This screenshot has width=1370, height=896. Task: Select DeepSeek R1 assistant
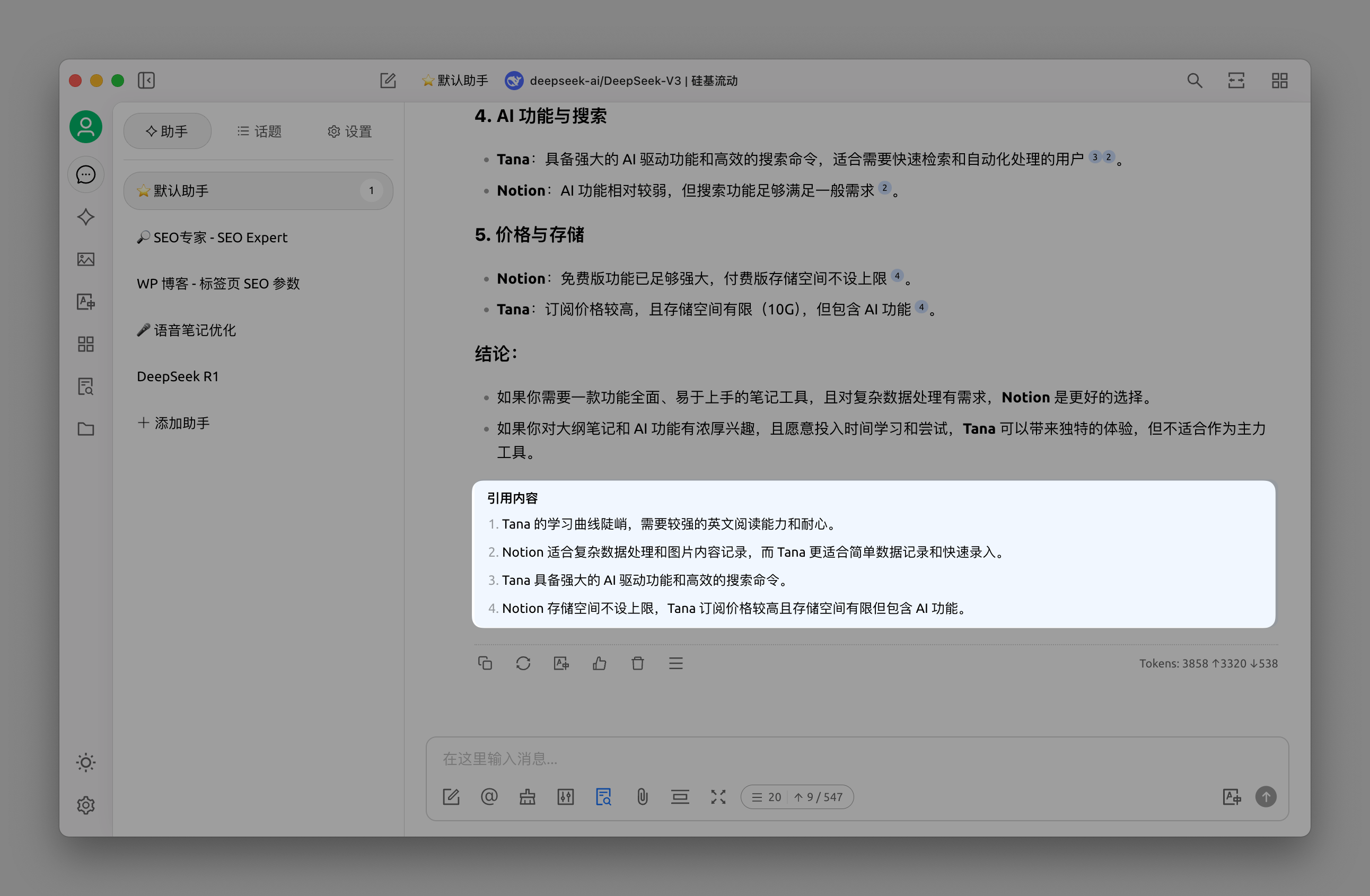258,376
